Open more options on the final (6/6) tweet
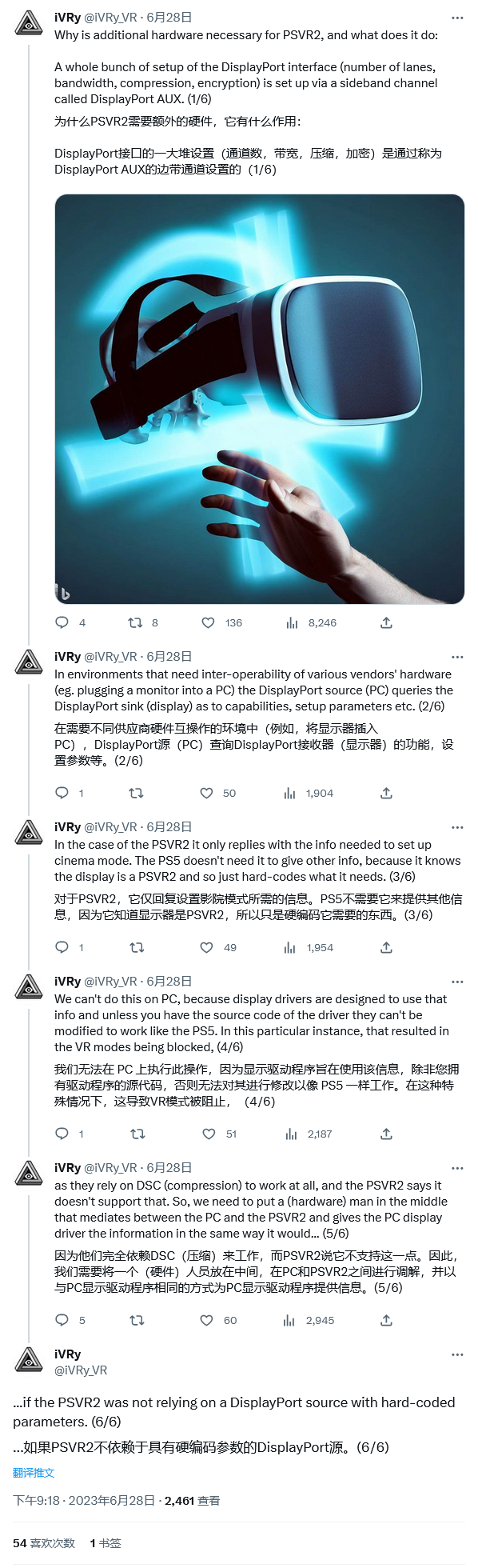Image resolution: width=478 pixels, height=1568 pixels. (457, 1354)
